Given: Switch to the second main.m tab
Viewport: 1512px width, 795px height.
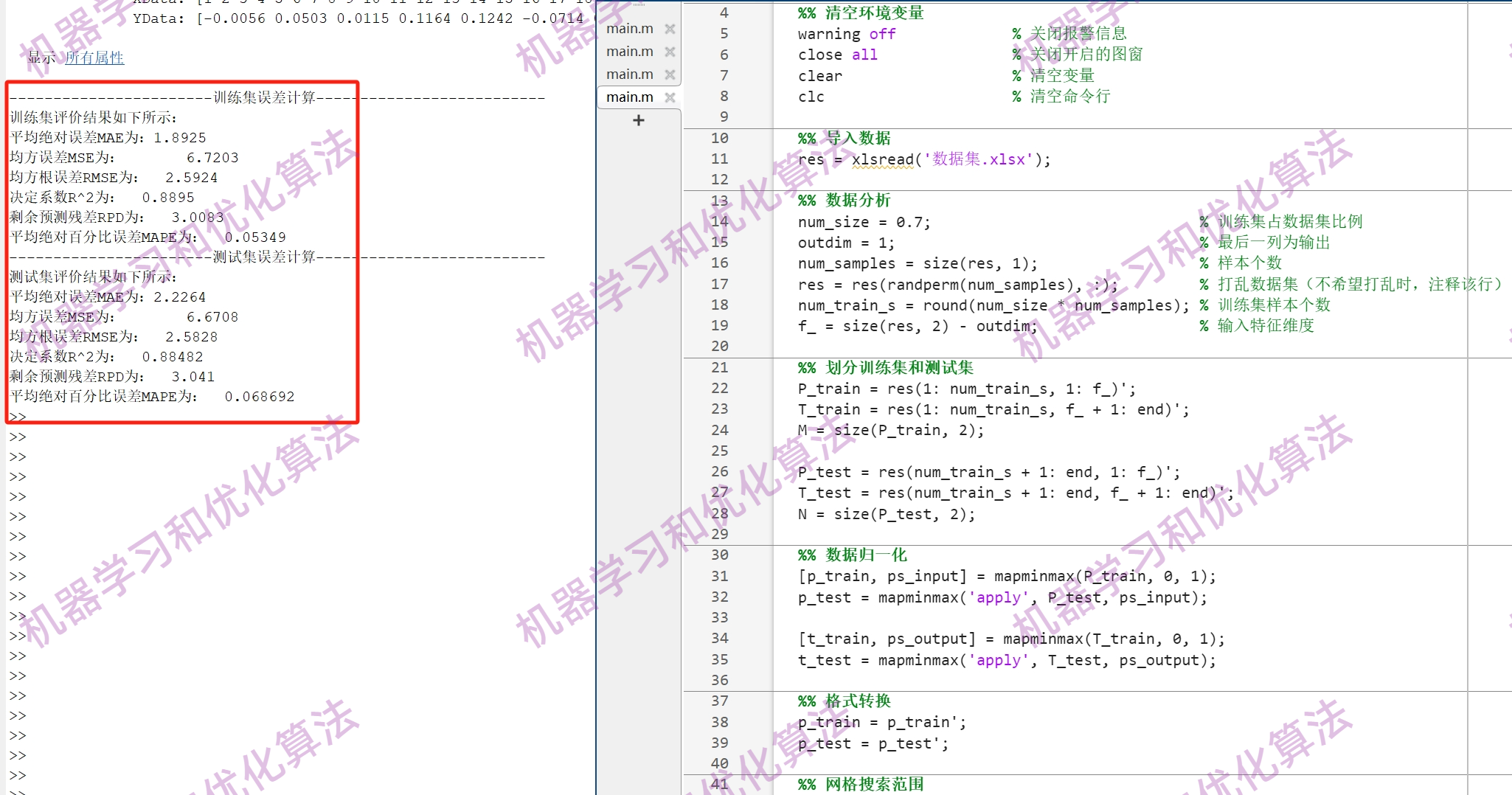Looking at the screenshot, I should tap(629, 51).
